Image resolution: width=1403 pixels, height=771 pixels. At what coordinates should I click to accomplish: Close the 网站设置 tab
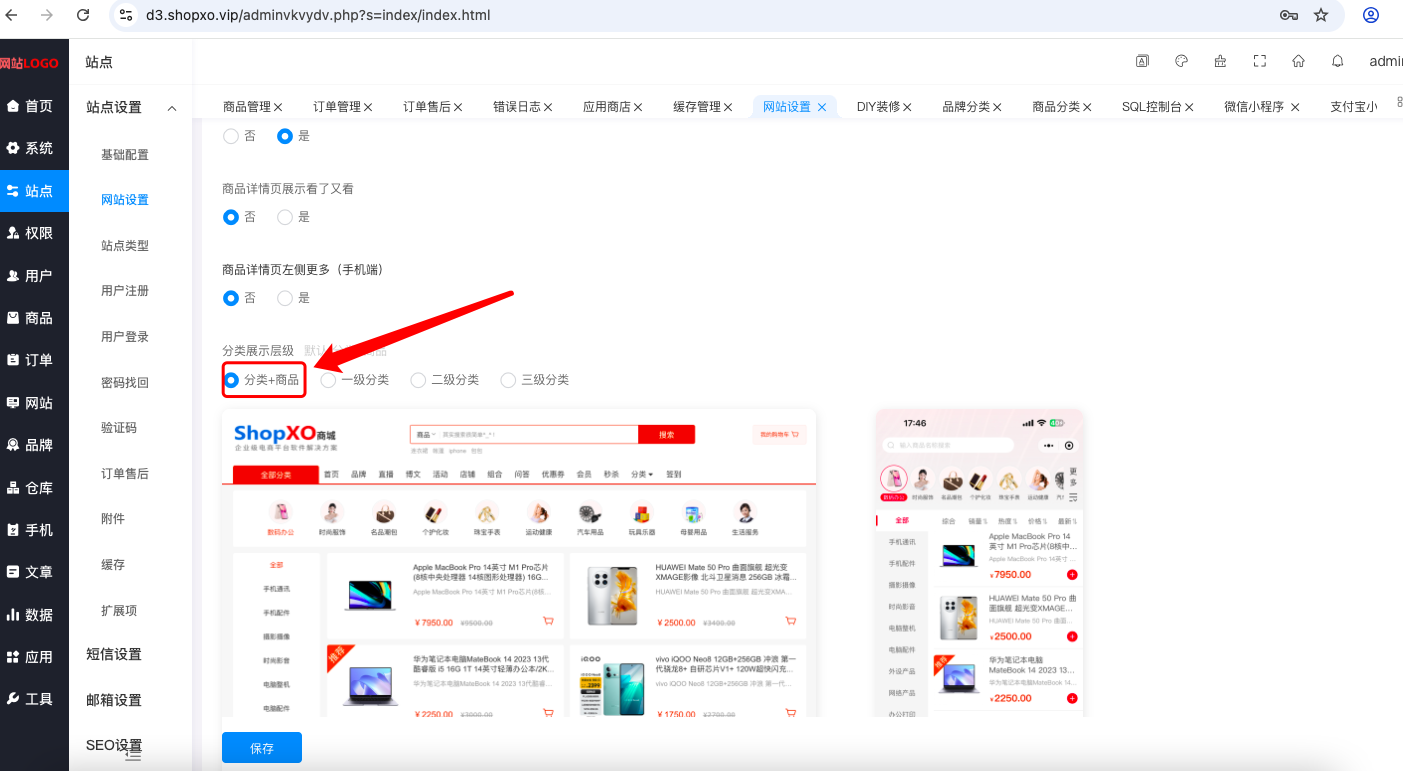point(822,107)
